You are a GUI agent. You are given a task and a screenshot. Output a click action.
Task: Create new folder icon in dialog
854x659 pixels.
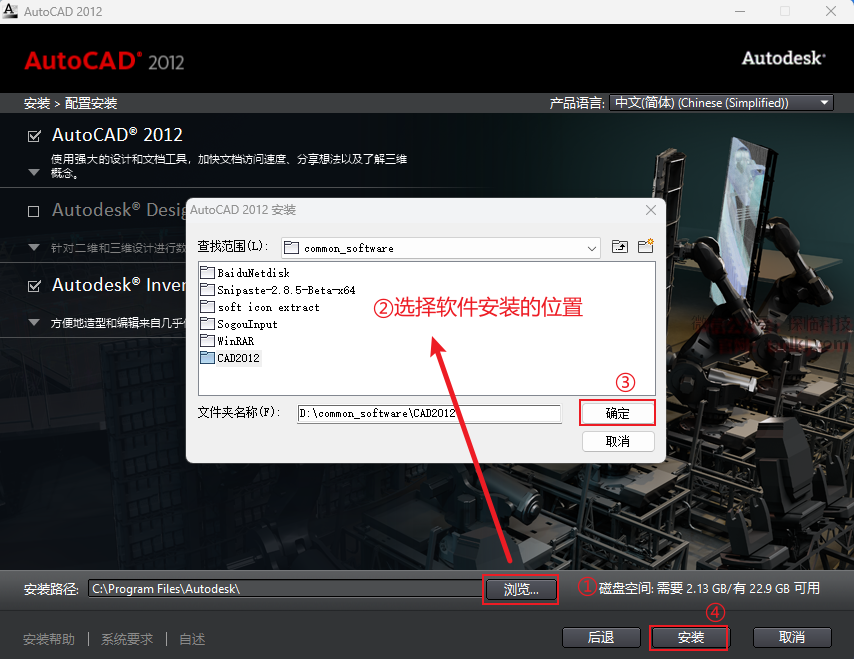645,246
